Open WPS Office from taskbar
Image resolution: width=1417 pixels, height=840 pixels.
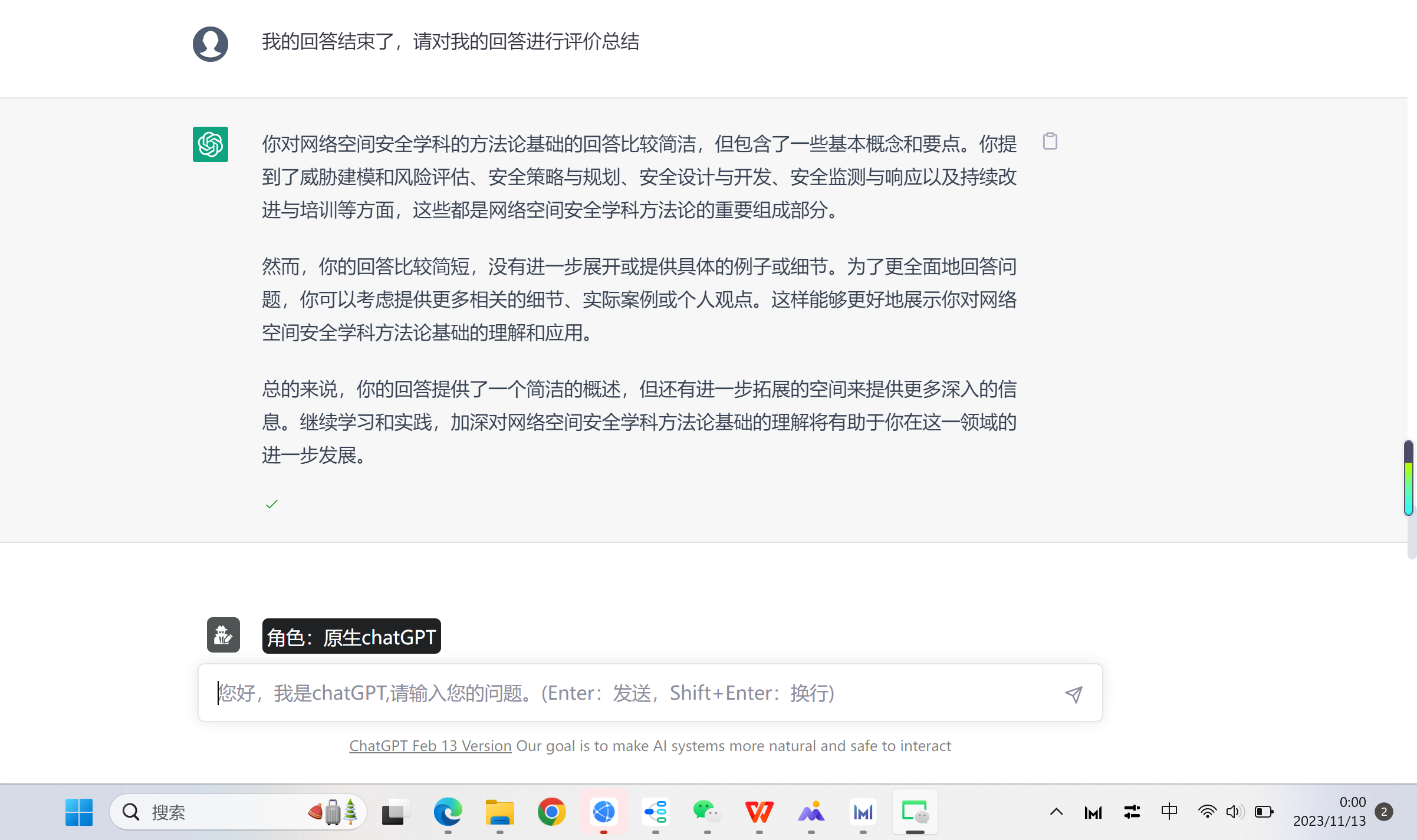(x=759, y=812)
